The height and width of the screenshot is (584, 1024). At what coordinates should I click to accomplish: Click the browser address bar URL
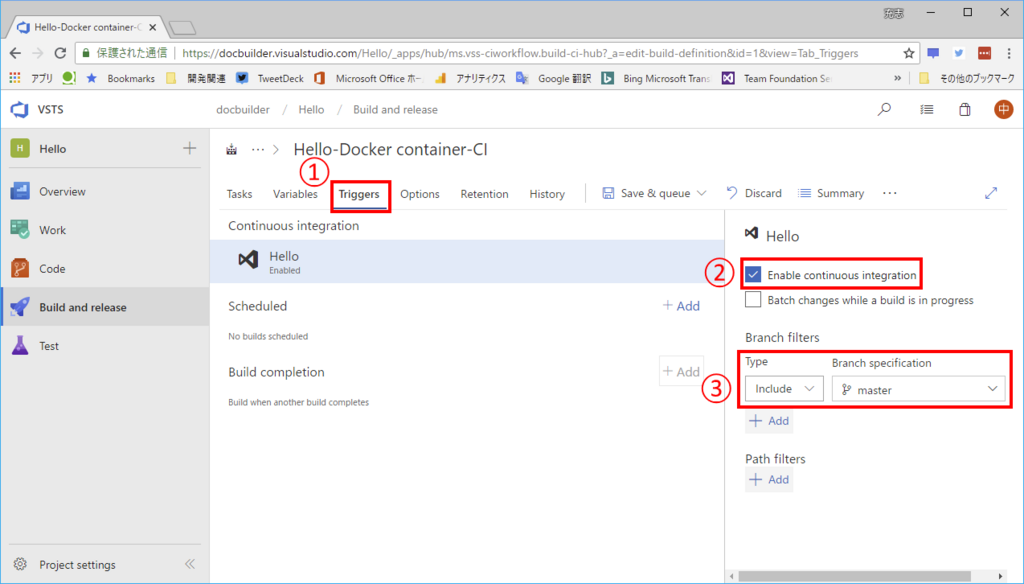click(520, 54)
